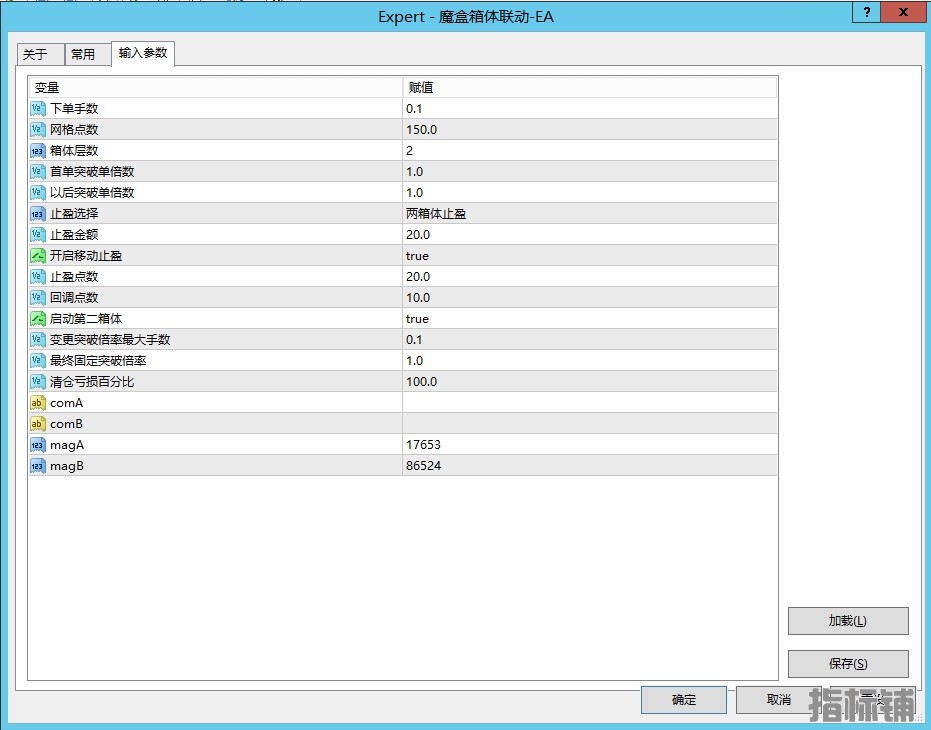Screen dimensions: 931x730
Task: Select the magA variable name
Action: point(67,445)
